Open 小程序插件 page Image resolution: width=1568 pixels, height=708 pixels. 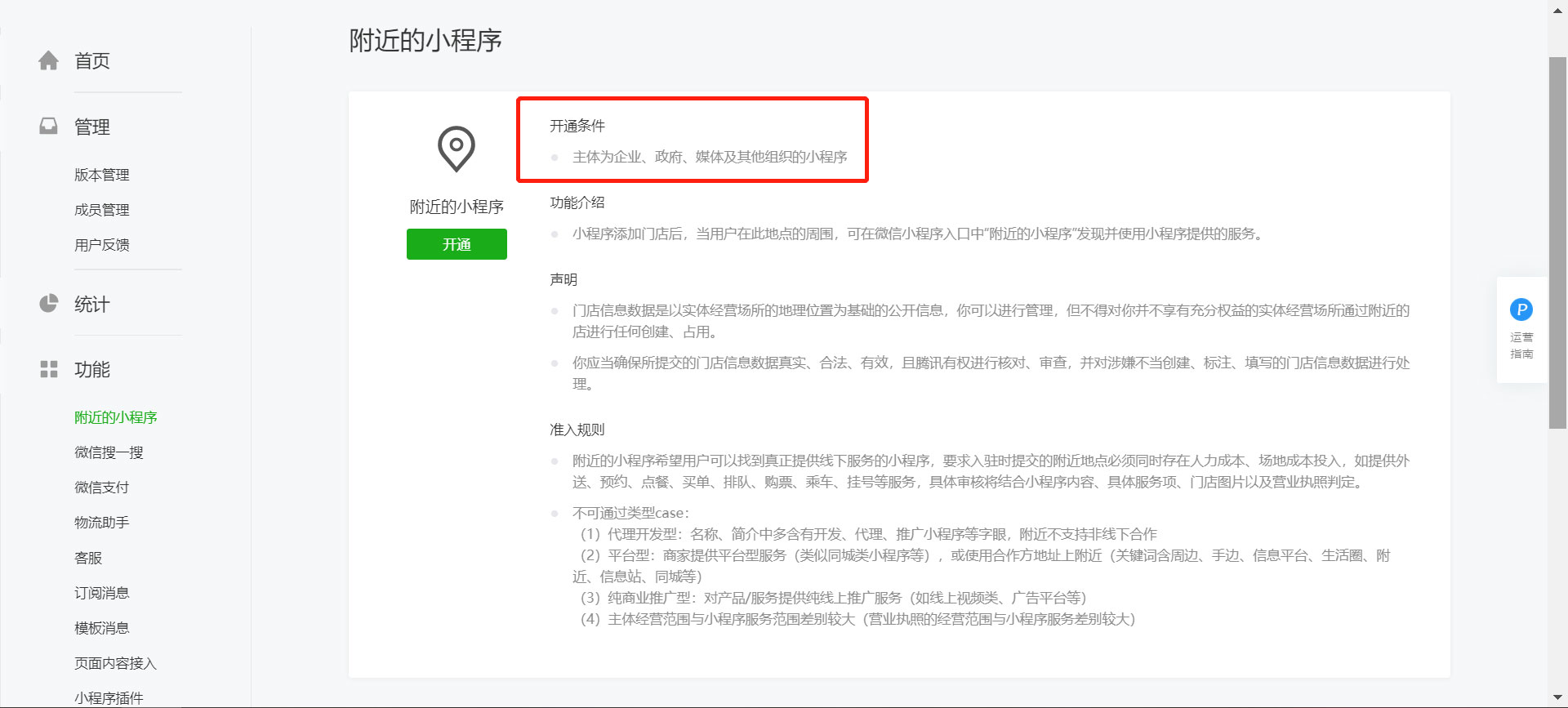coord(109,698)
